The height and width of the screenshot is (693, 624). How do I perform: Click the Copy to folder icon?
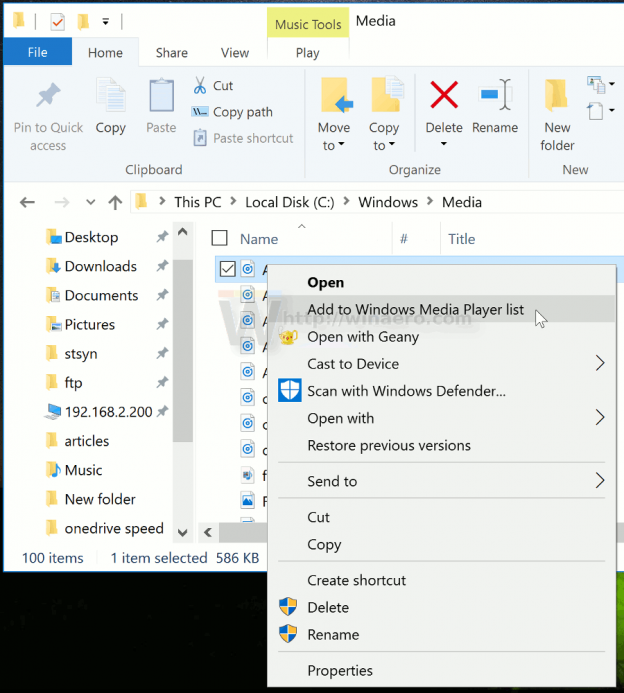[387, 94]
